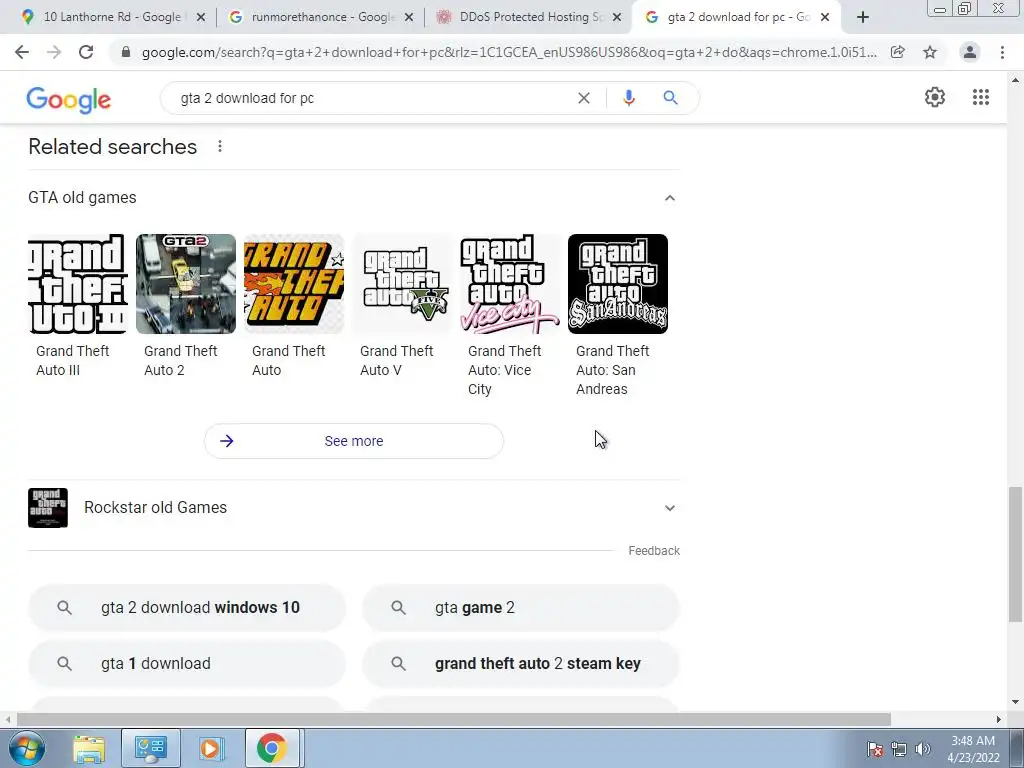
Task: Submit search with magnifier icon
Action: tap(670, 98)
